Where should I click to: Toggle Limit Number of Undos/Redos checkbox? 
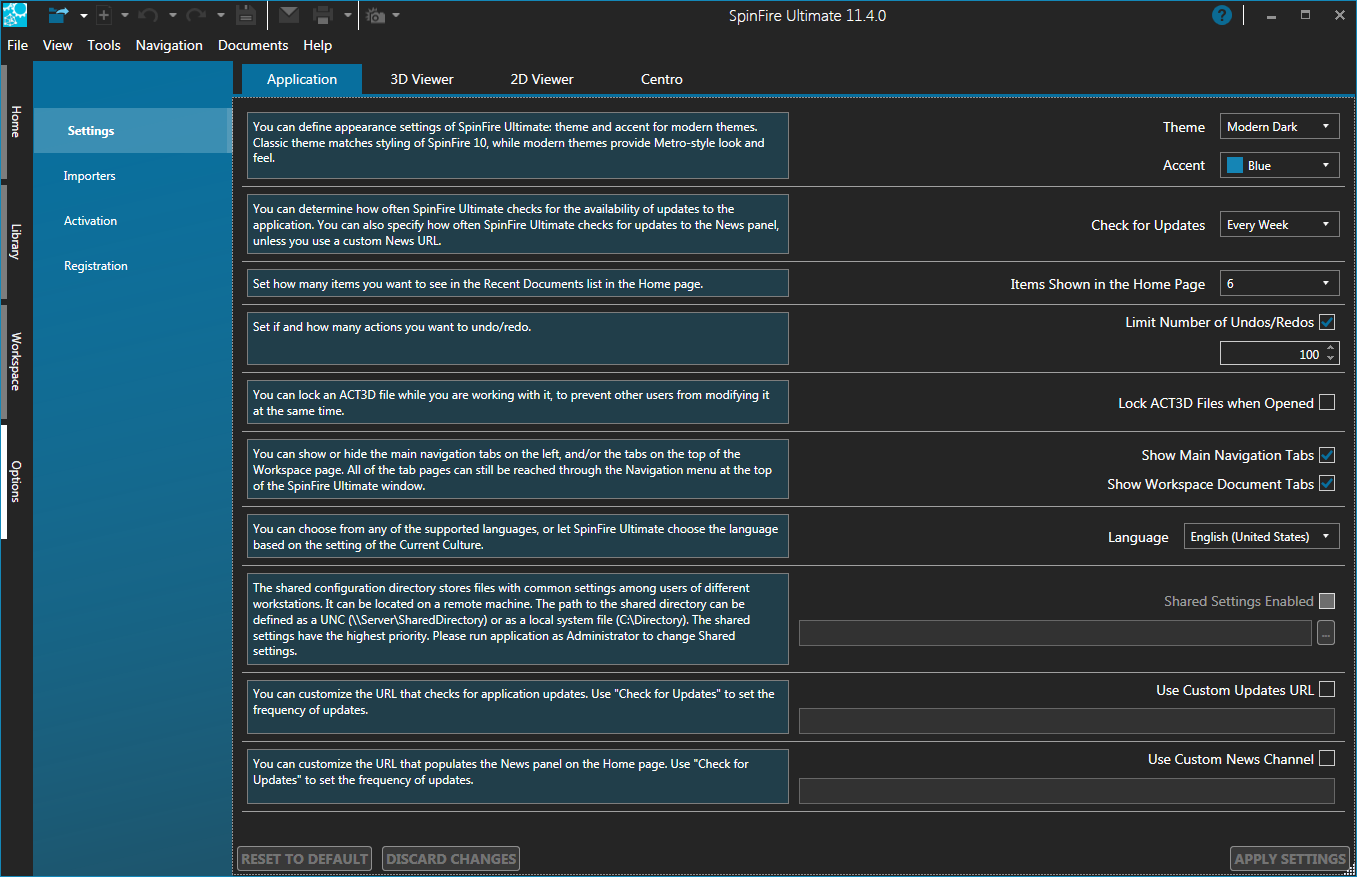pyautogui.click(x=1327, y=322)
